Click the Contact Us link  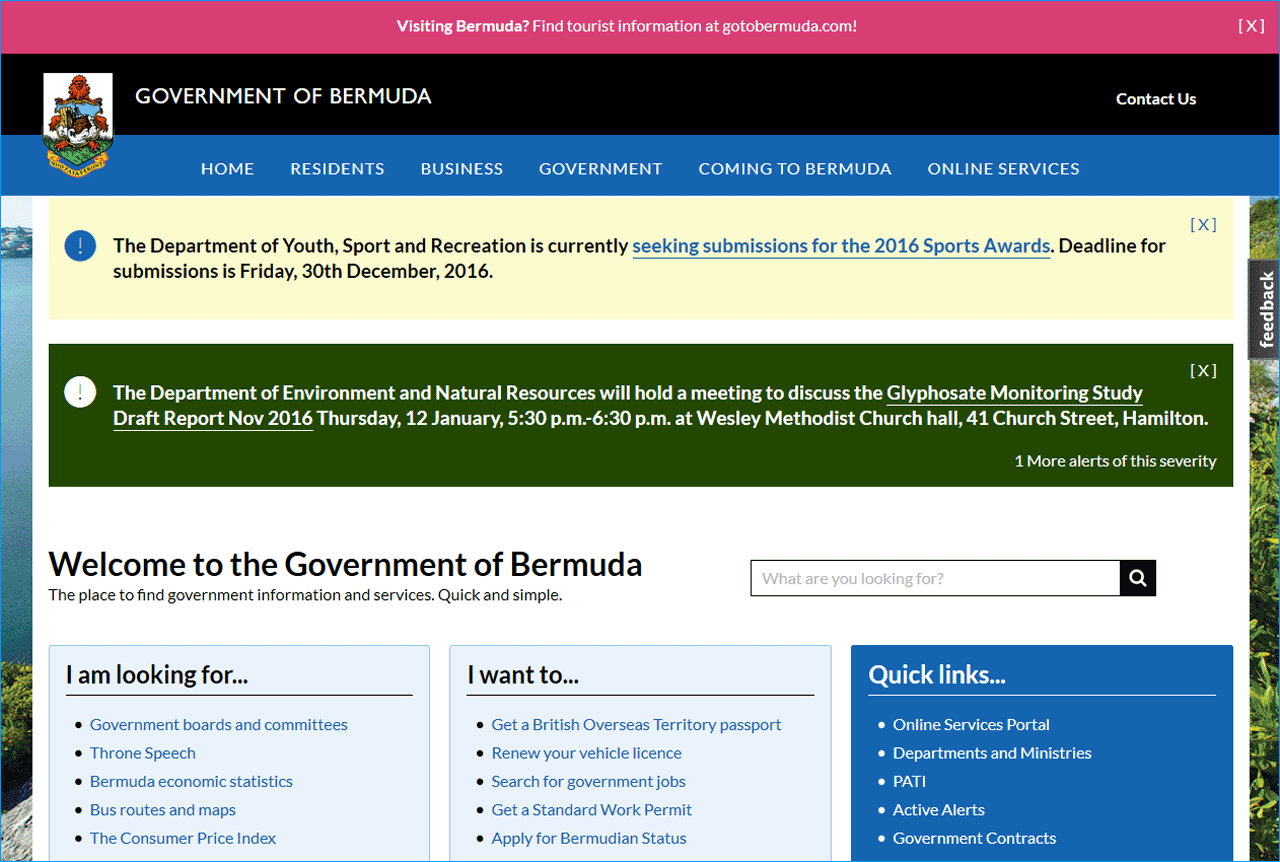[x=1155, y=99]
